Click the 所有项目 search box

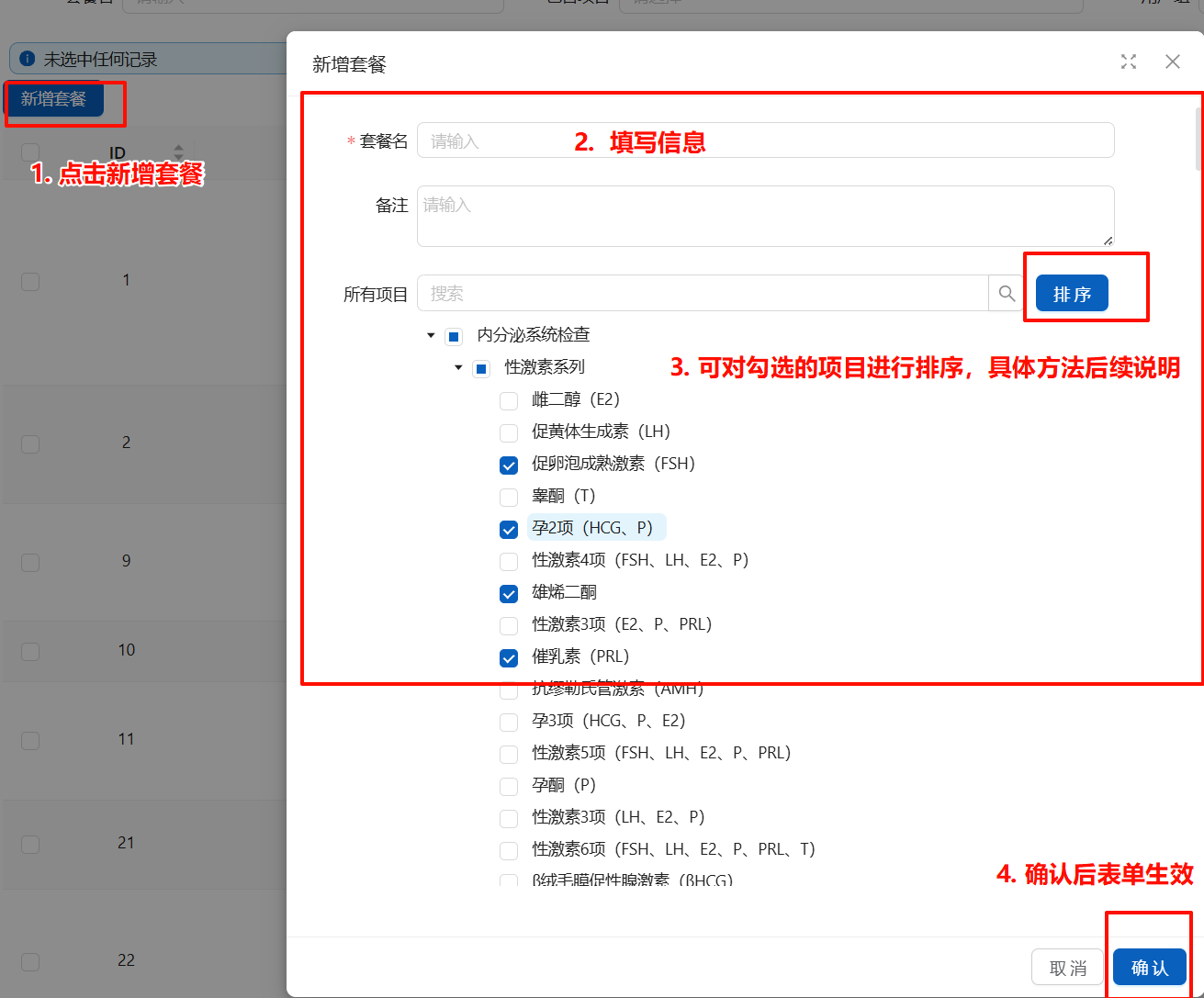(x=703, y=294)
